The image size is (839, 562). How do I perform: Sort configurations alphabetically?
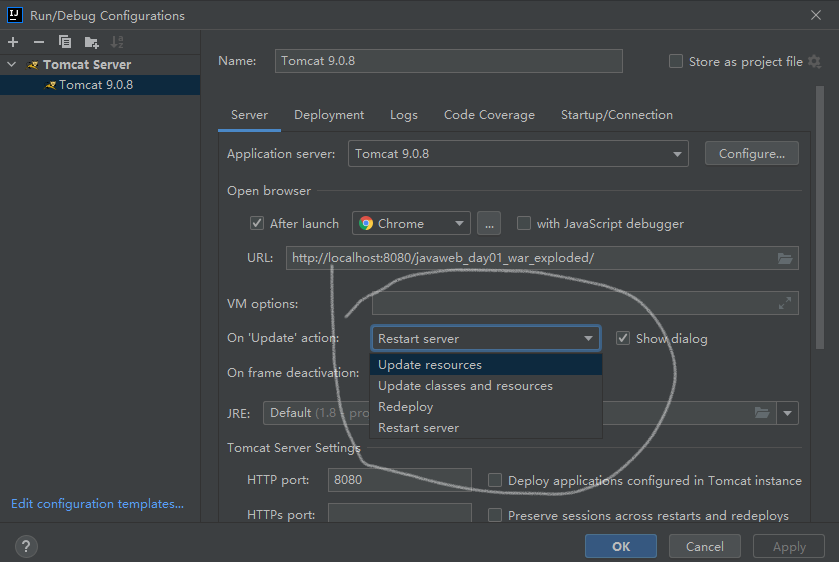(117, 42)
